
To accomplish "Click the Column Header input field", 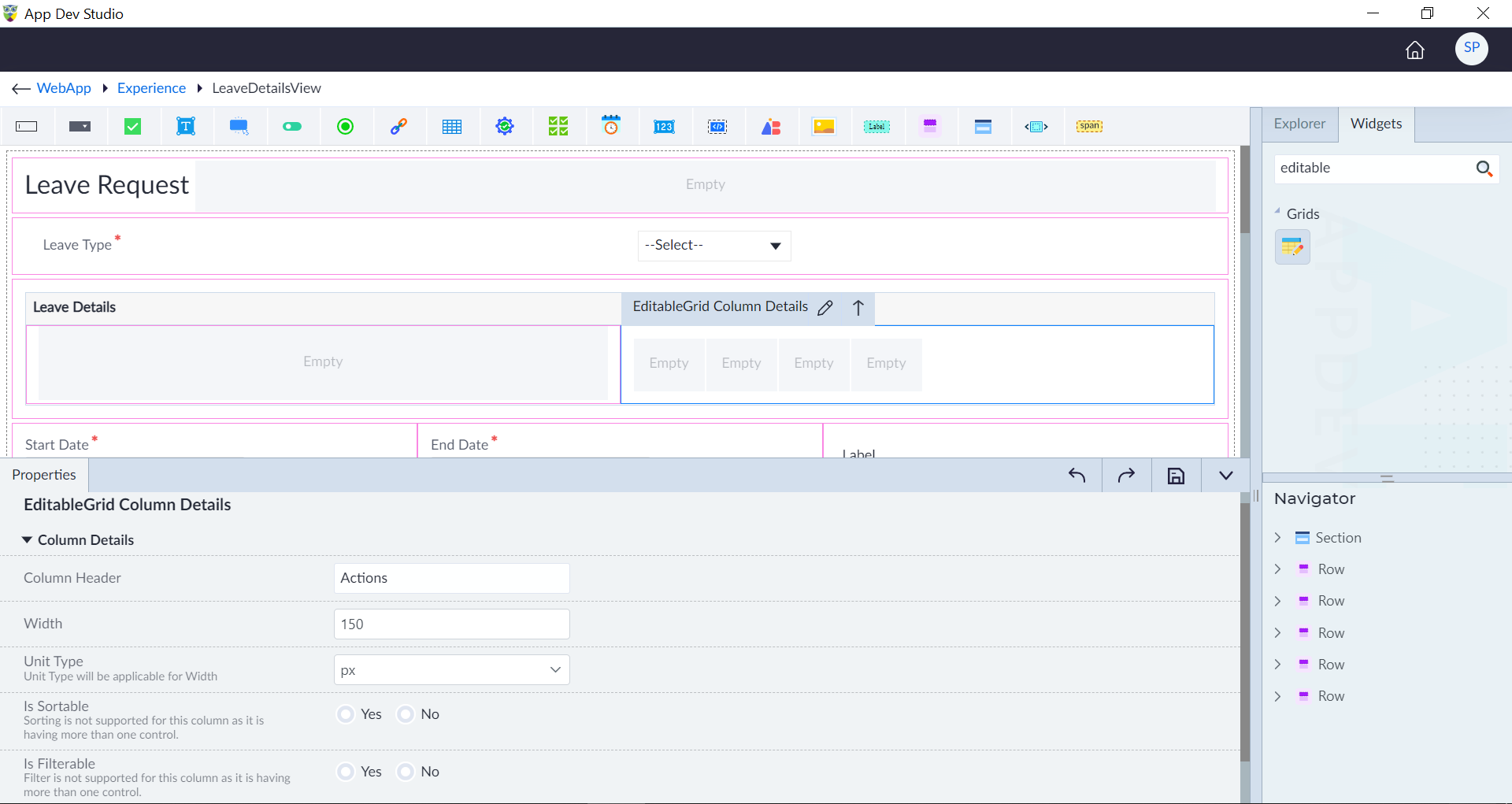I will coord(452,578).
